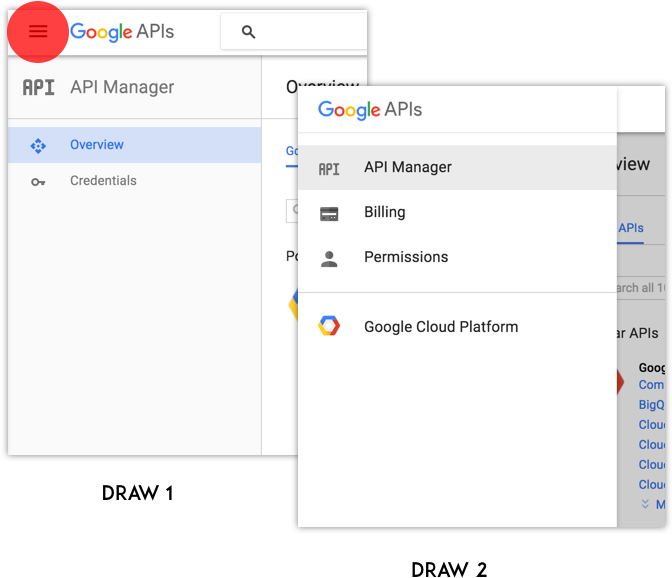Viewport: 672px width, 578px height.
Task: Click the search magnifier icon
Action: 249,32
